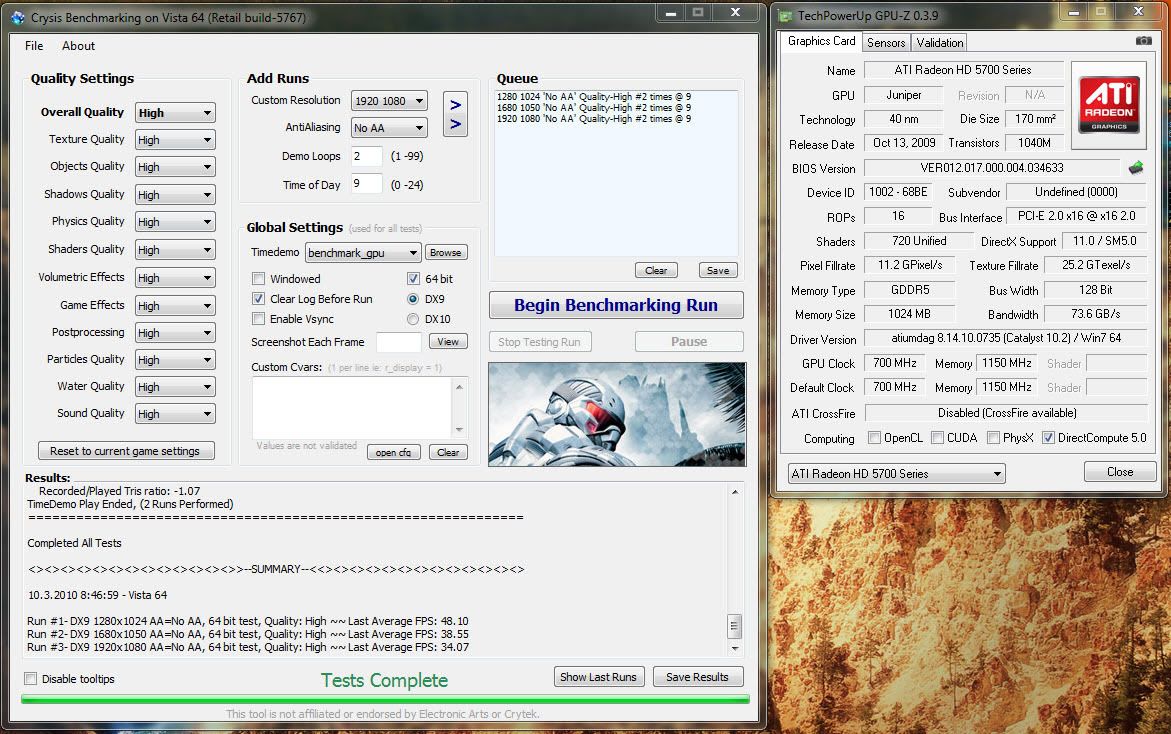The width and height of the screenshot is (1171, 734).
Task: Open Objects Quality dropdown
Action: 175,167
